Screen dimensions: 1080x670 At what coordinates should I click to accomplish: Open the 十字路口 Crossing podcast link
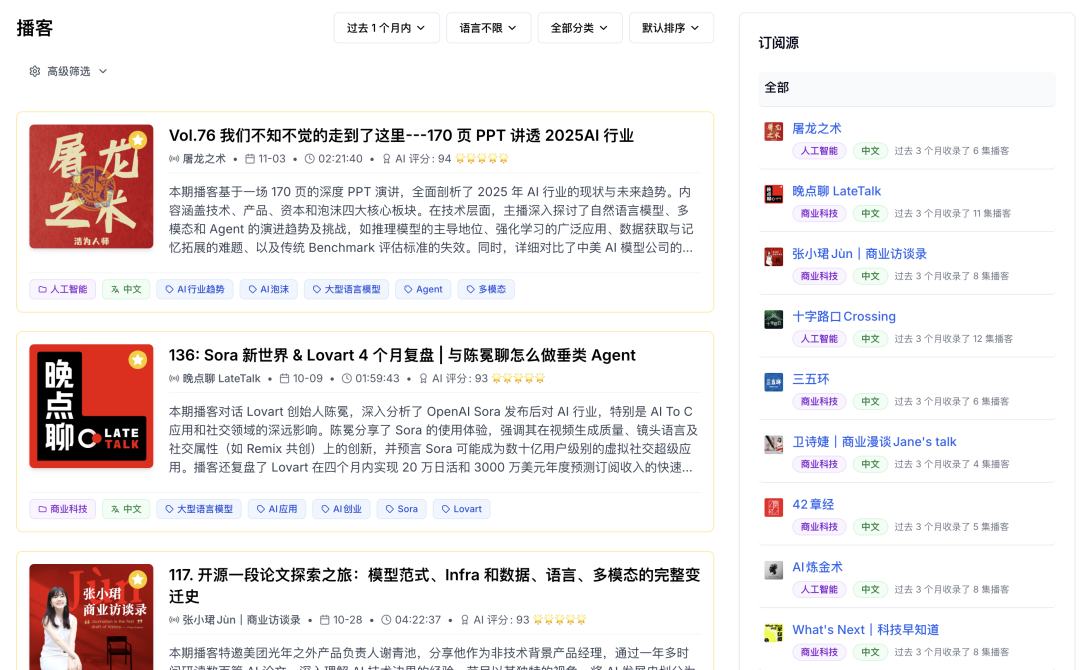click(843, 316)
